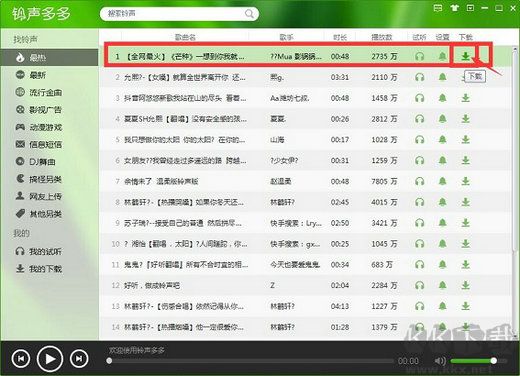Download row 5 song by 山海

pyautogui.click(x=466, y=140)
